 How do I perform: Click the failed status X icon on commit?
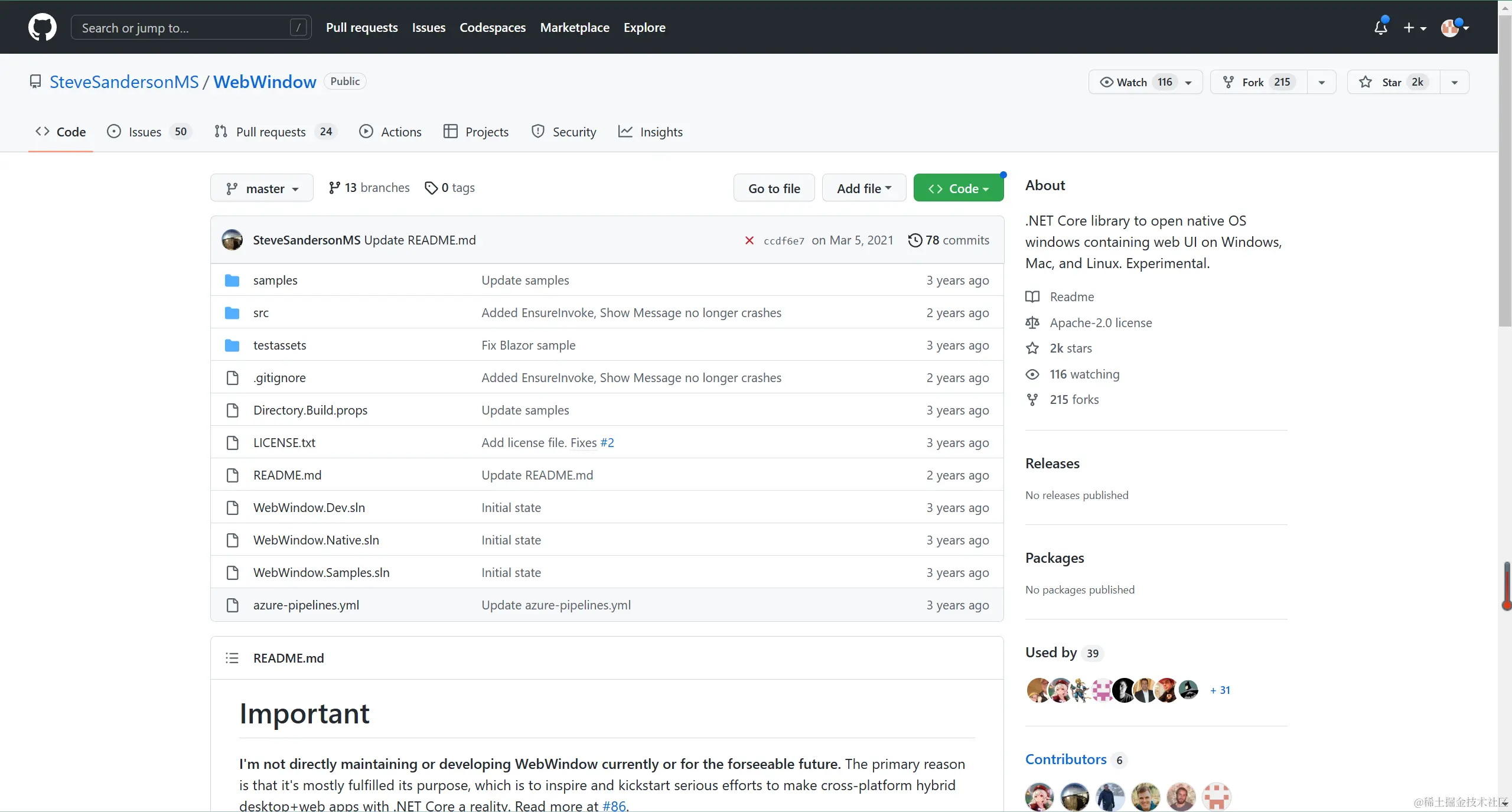[749, 240]
